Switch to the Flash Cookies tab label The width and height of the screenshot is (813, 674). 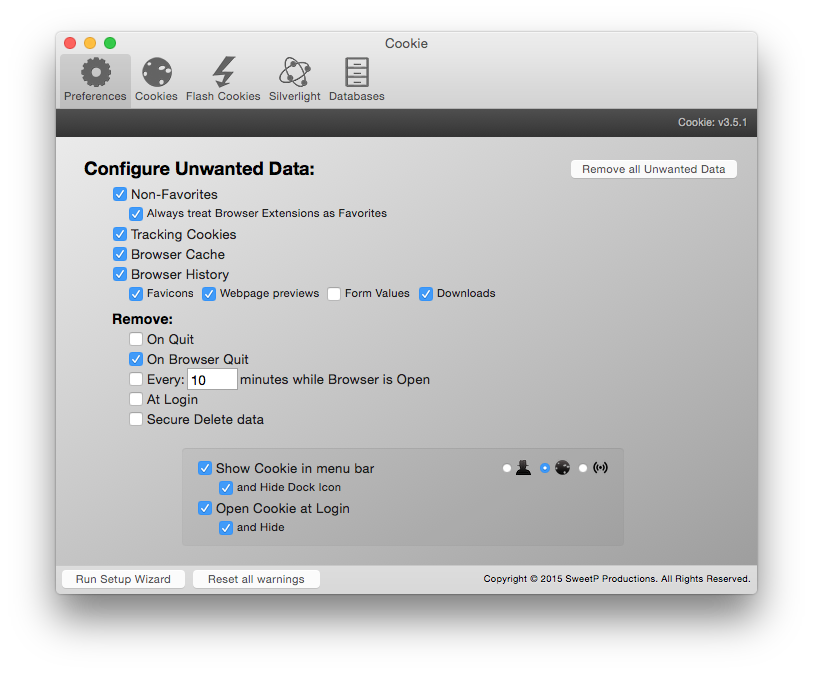223,96
